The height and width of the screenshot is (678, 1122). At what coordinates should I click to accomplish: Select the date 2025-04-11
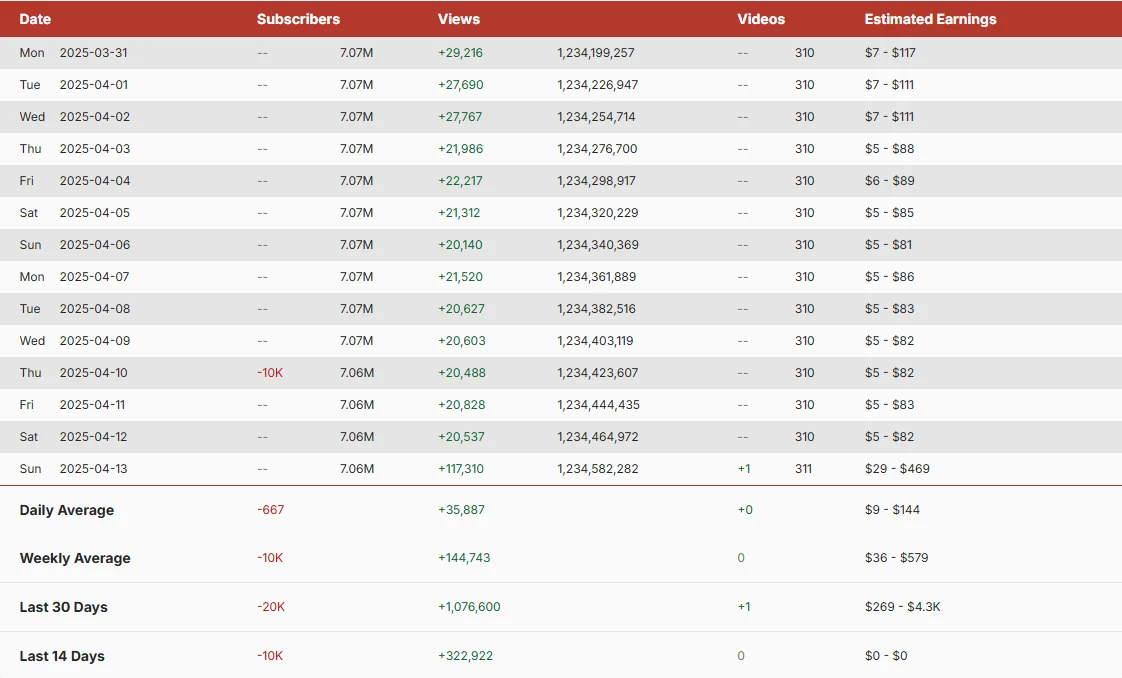(92, 405)
